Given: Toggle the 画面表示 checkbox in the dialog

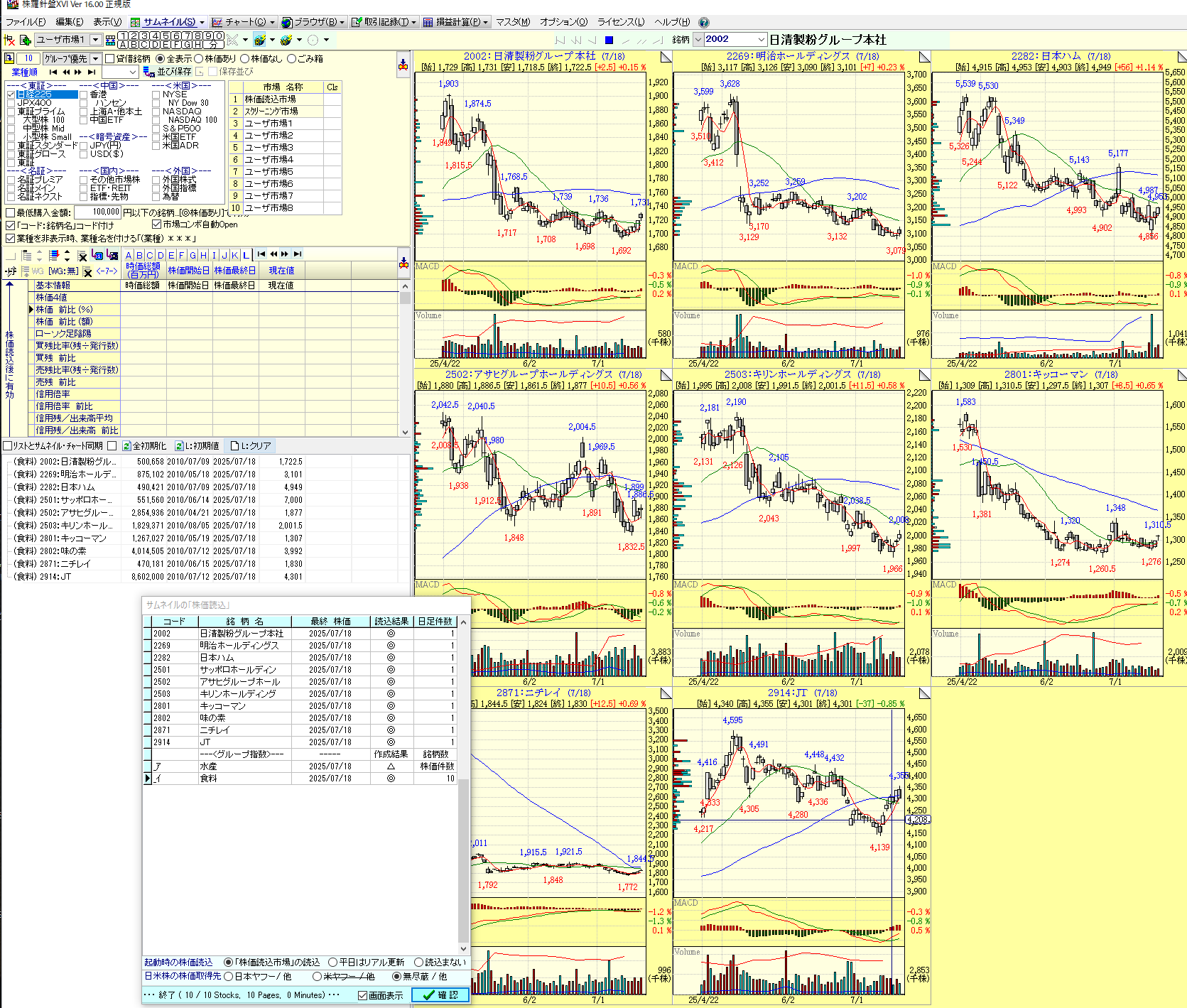Looking at the screenshot, I should click(x=362, y=995).
